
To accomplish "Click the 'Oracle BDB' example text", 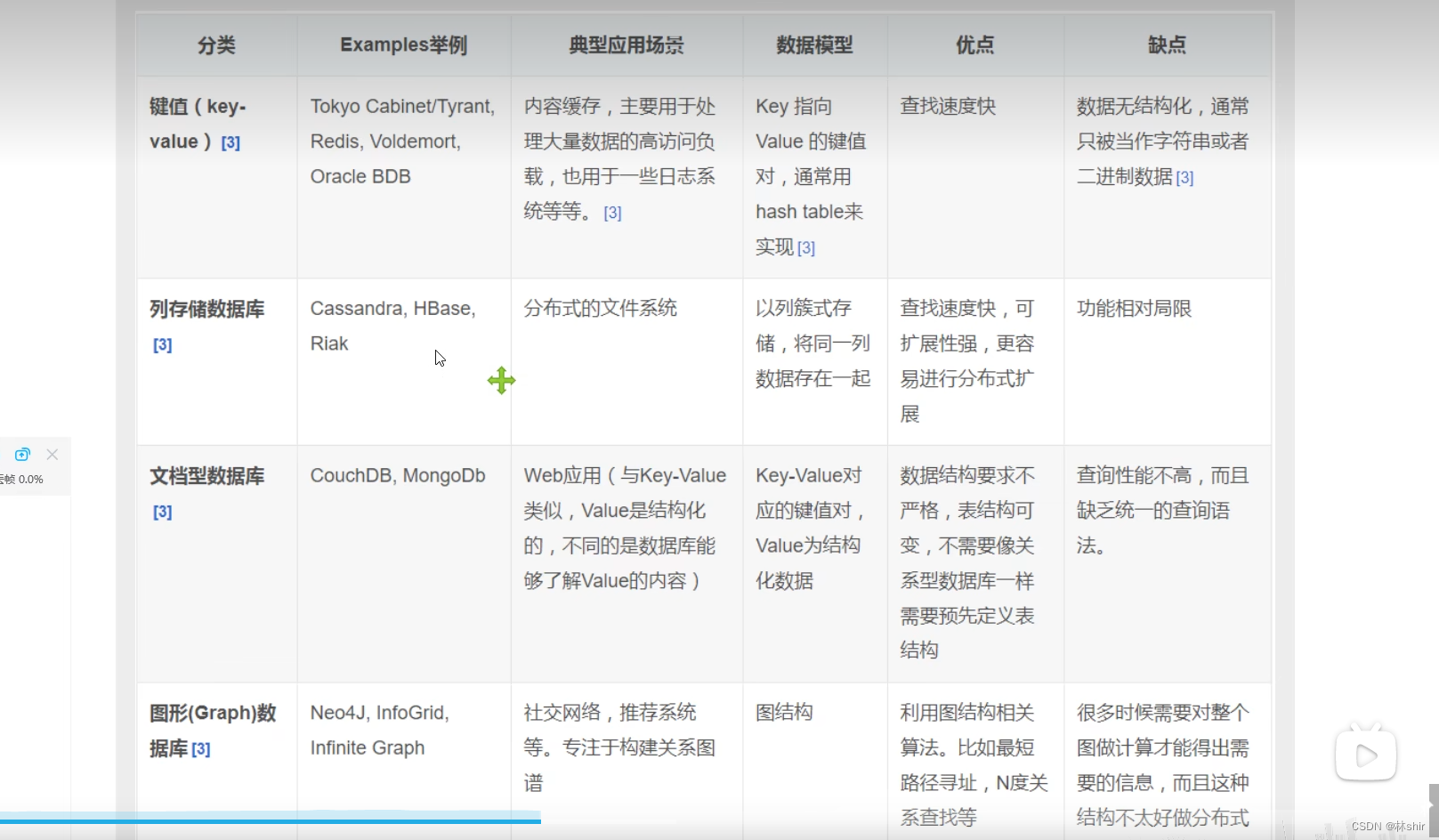I will click(x=360, y=177).
